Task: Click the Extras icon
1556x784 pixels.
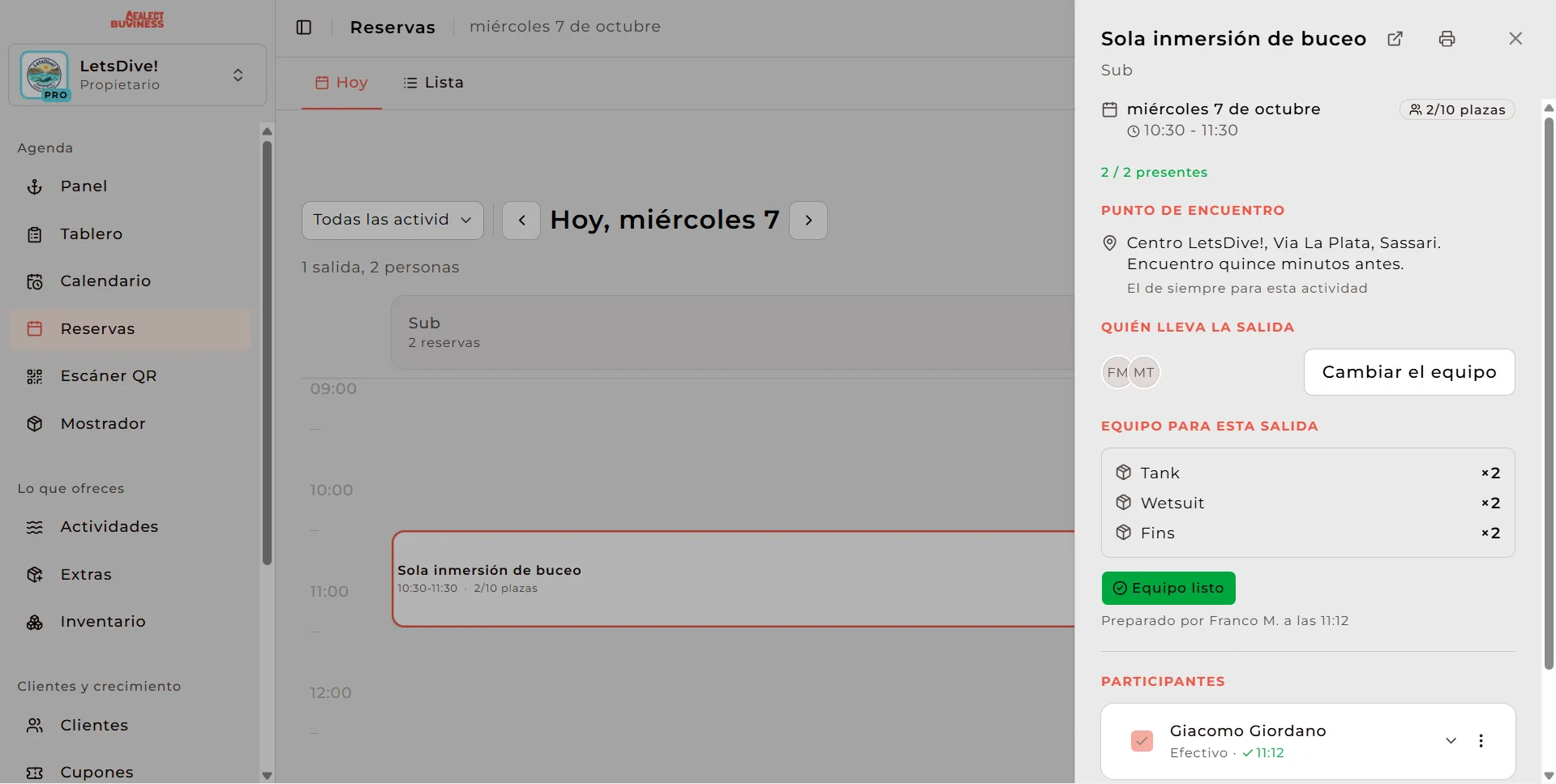Action: [x=35, y=575]
